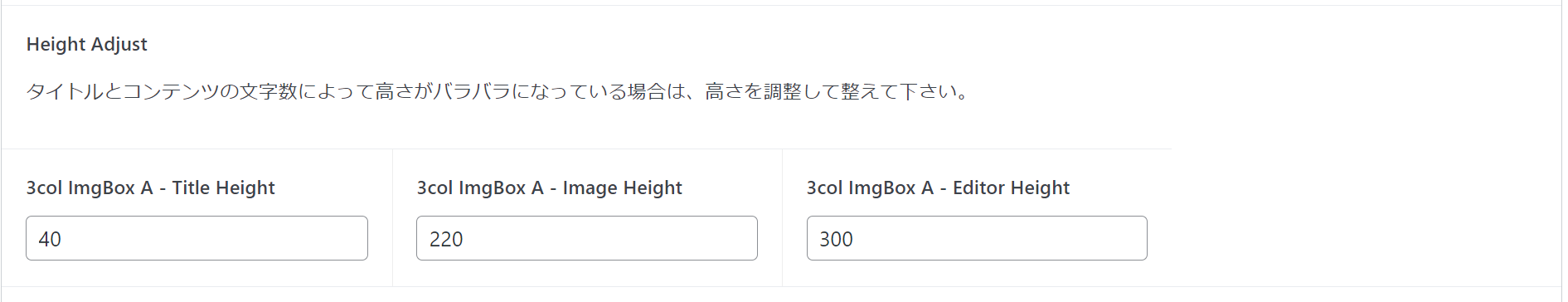1568x302 pixels.
Task: Select the '3col ImgBox A - Image Height' label
Action: [549, 188]
